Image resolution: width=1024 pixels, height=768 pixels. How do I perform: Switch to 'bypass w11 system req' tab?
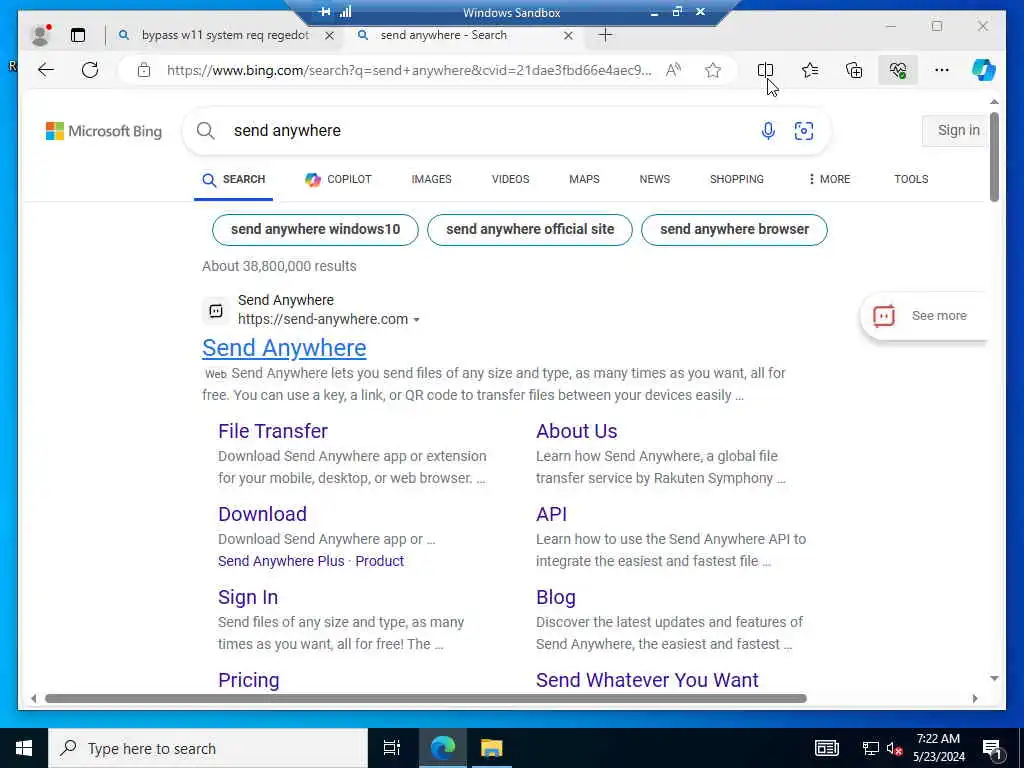[x=225, y=35]
